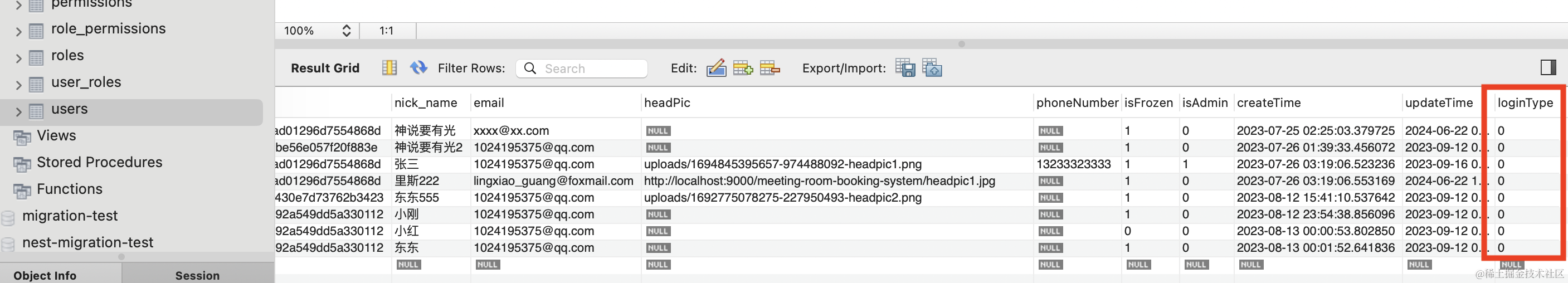
Task: Select the nest-migration-test schema
Action: point(87,243)
